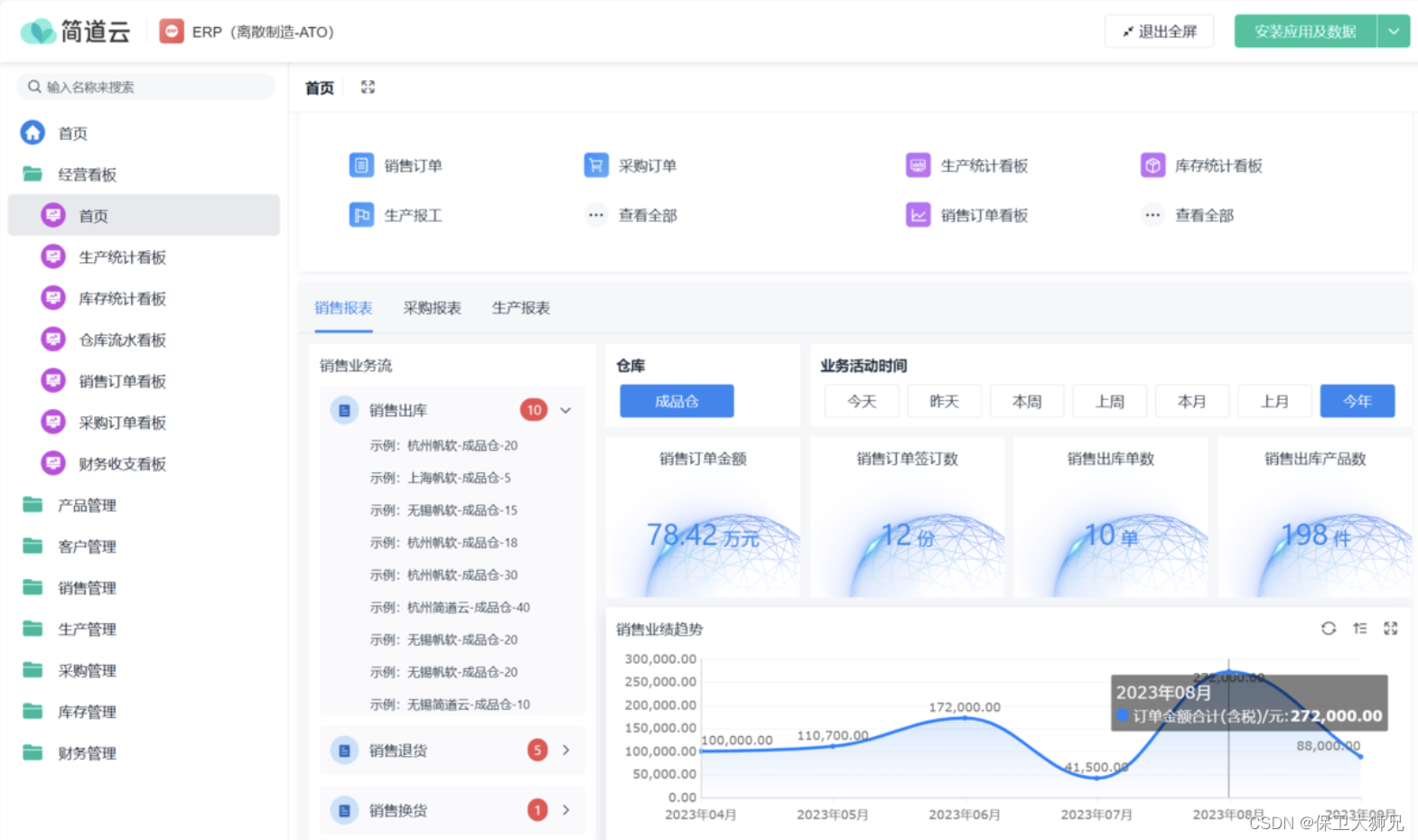Open 生产统计看板 in the sidebar

click(144, 257)
